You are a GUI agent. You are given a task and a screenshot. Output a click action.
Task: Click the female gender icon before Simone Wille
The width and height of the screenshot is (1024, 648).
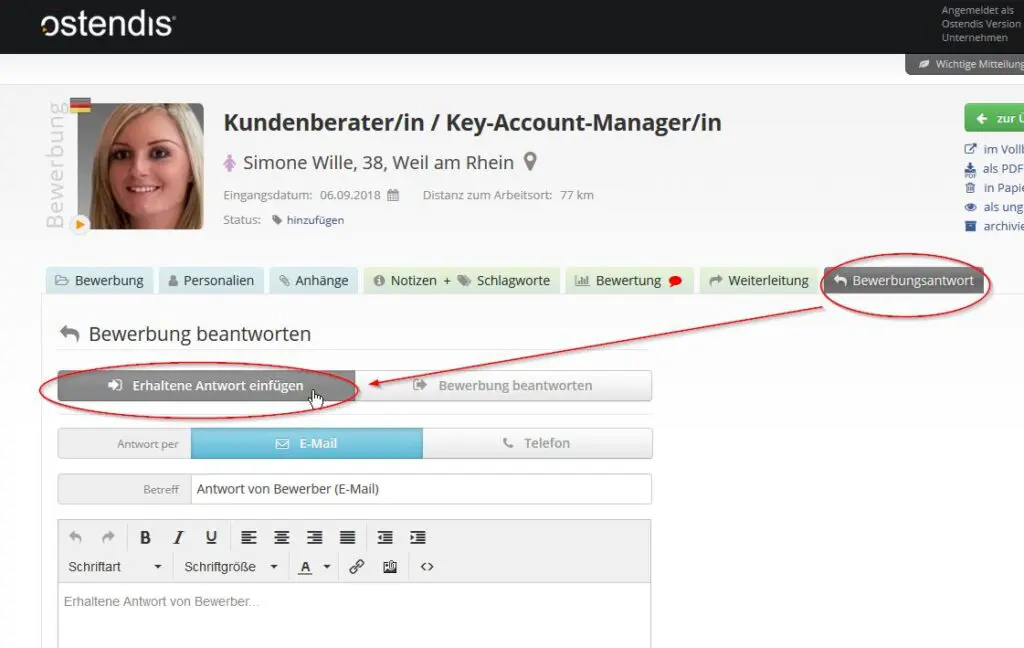point(229,163)
